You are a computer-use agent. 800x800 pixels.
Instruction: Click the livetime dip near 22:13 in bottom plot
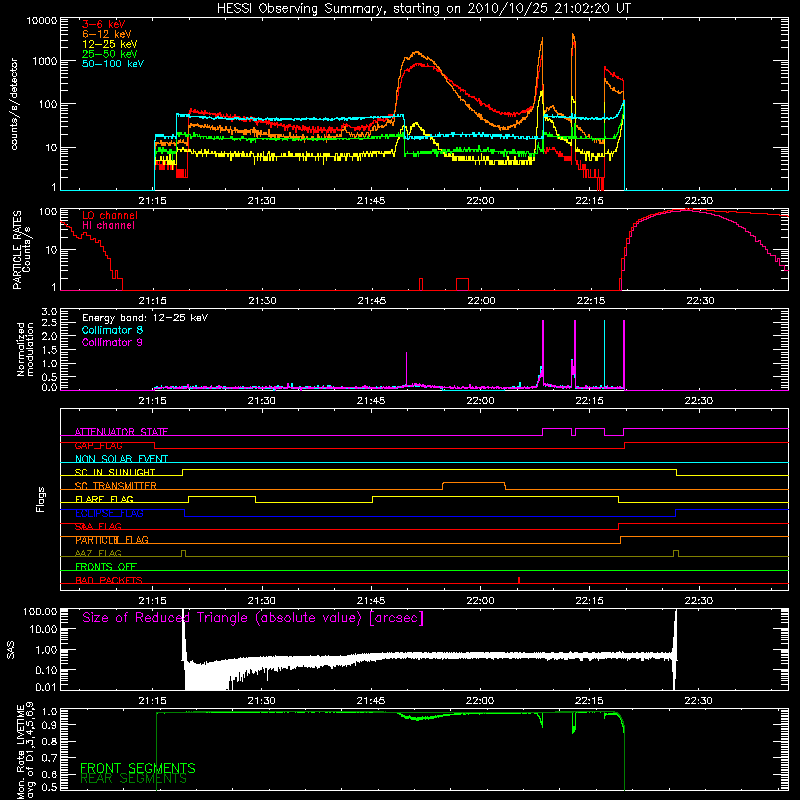point(574,723)
